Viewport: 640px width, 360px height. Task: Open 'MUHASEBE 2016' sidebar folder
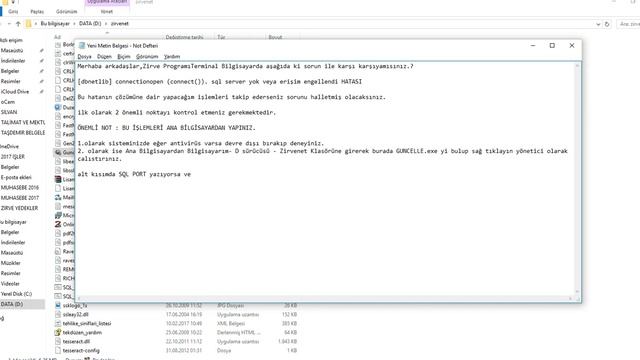(x=20, y=187)
